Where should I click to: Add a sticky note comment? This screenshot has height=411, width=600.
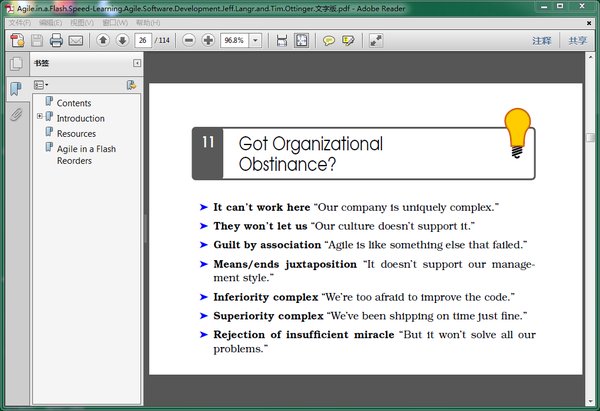click(x=329, y=40)
